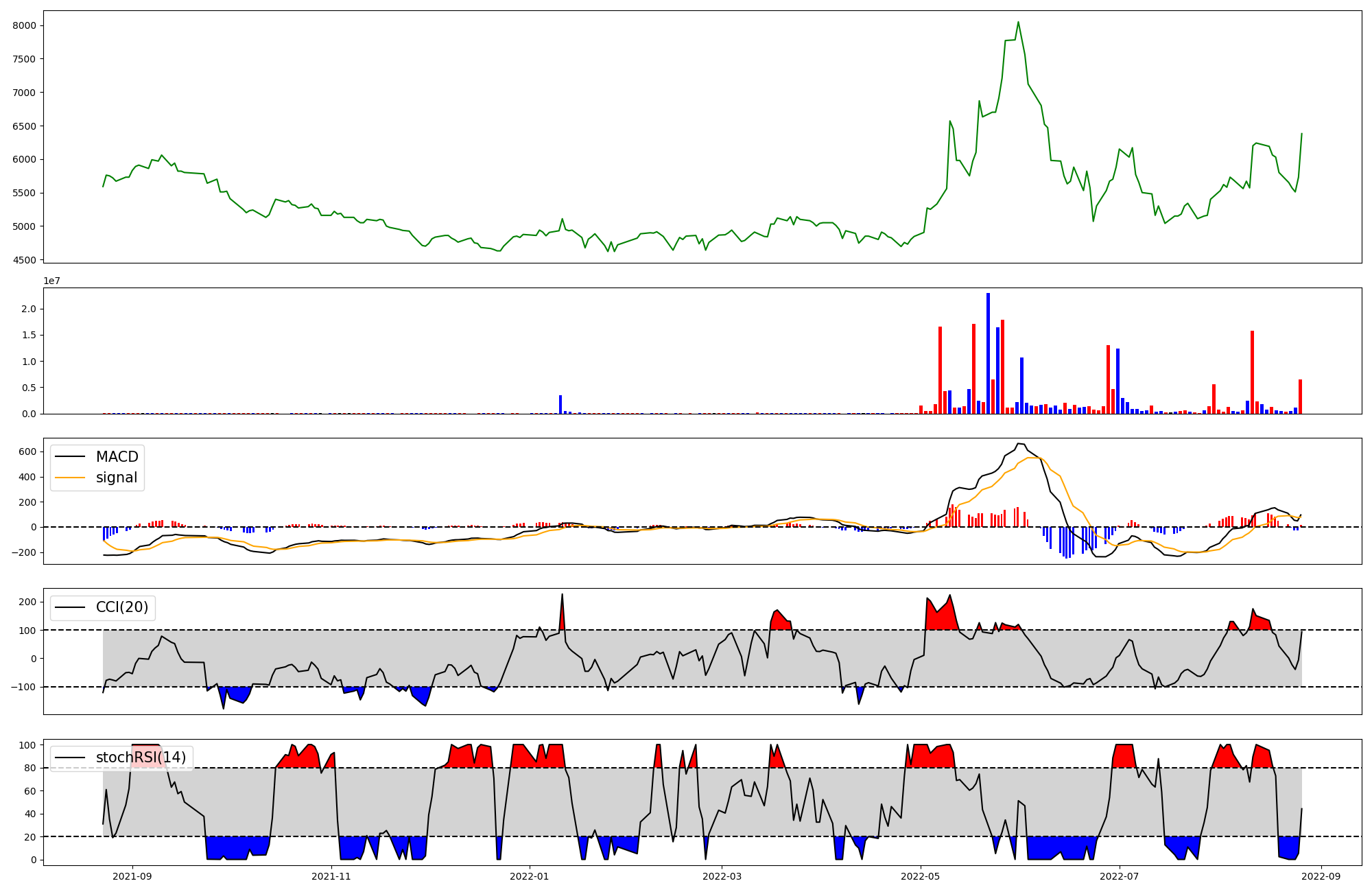The height and width of the screenshot is (892, 1372).
Task: Click the price chart peak near 8000
Action: click(1018, 22)
